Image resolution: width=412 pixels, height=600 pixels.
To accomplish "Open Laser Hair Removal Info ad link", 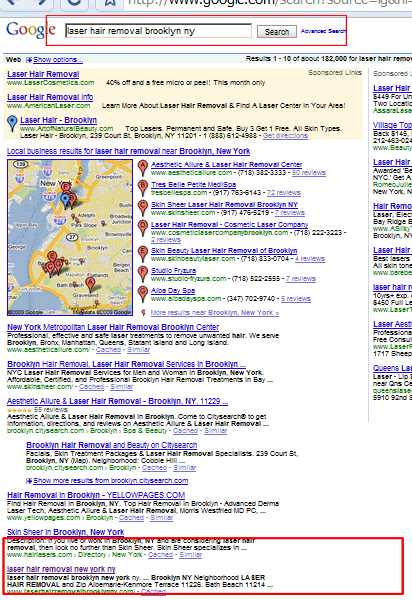I will [x=50, y=97].
